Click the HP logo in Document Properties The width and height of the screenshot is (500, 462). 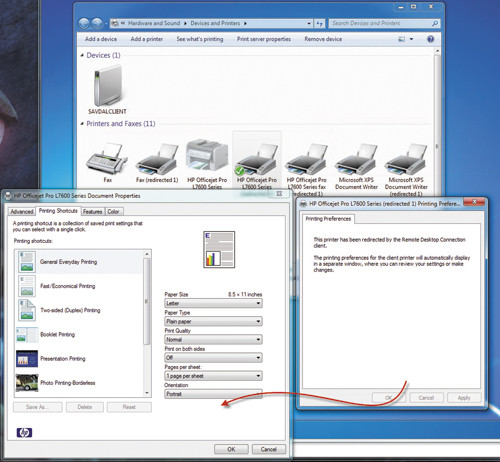[x=24, y=433]
